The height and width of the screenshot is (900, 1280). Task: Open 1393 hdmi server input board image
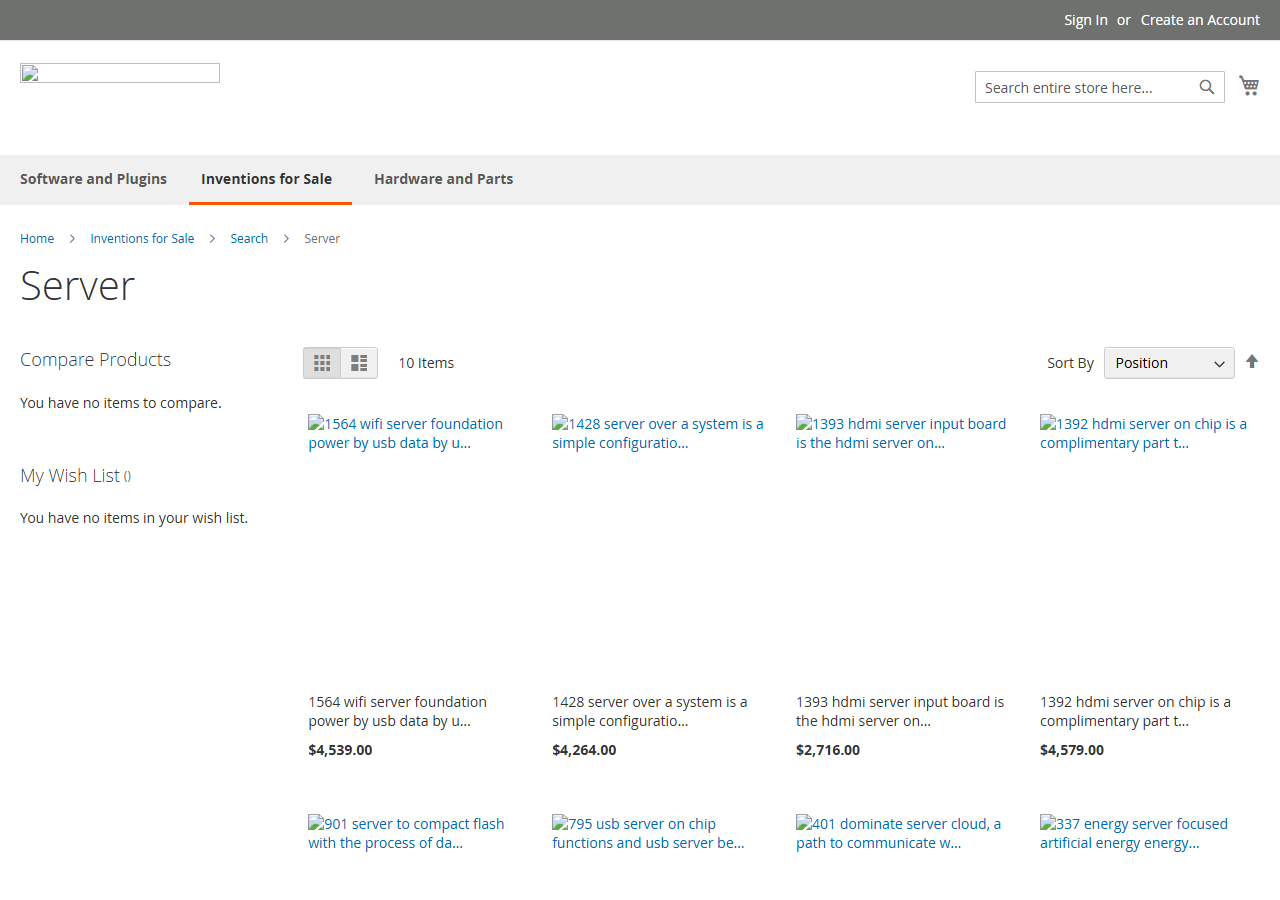901,433
